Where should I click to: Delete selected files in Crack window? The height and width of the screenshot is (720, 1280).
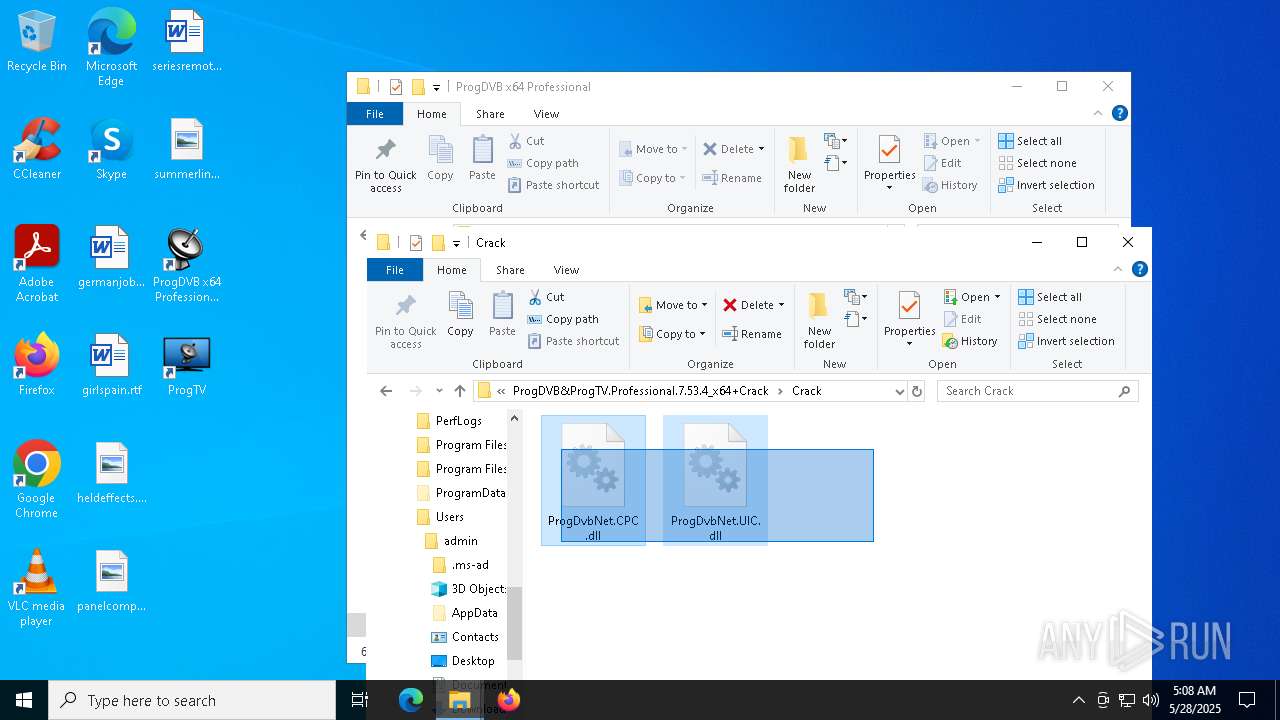pyautogui.click(x=747, y=305)
